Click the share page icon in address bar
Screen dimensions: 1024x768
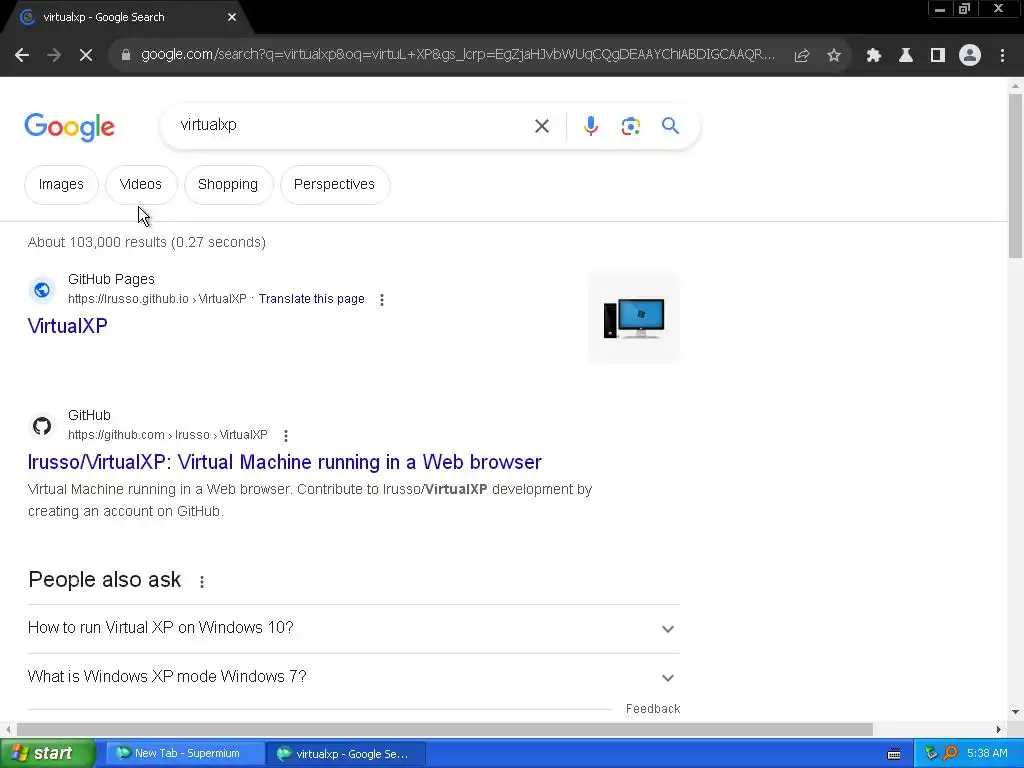(802, 56)
